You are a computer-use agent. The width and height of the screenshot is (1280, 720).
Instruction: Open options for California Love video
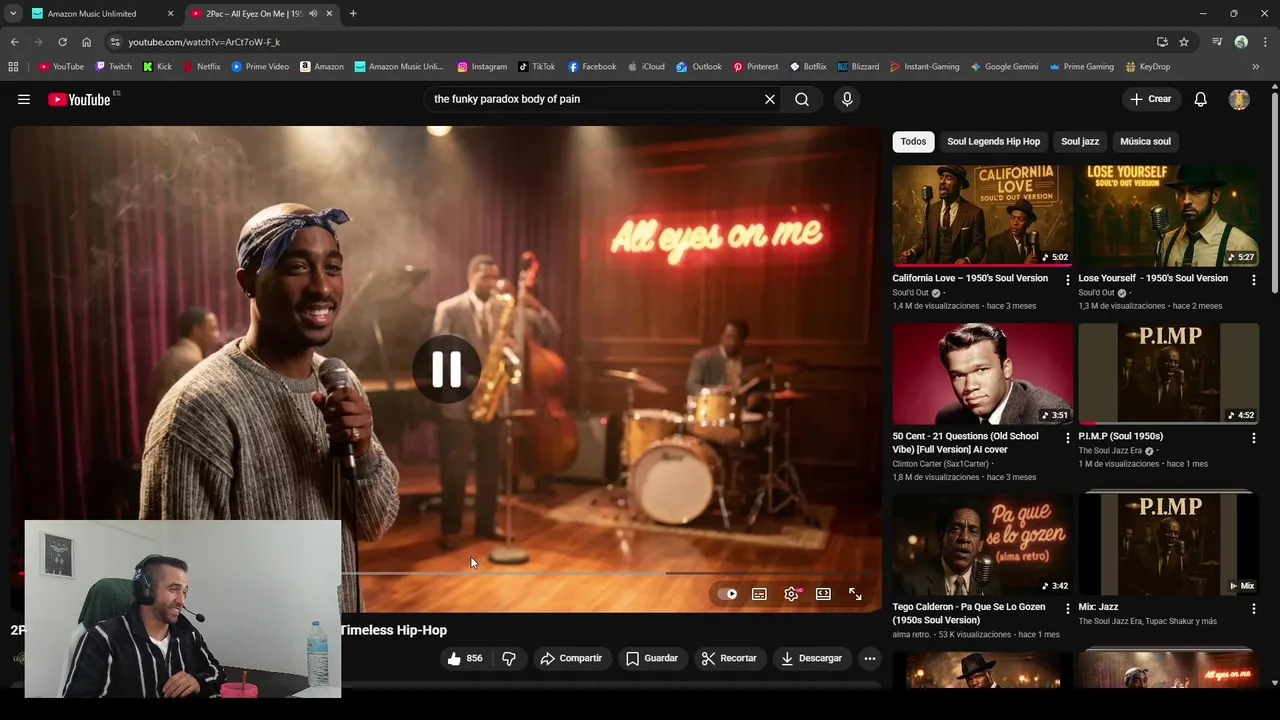pos(1067,280)
